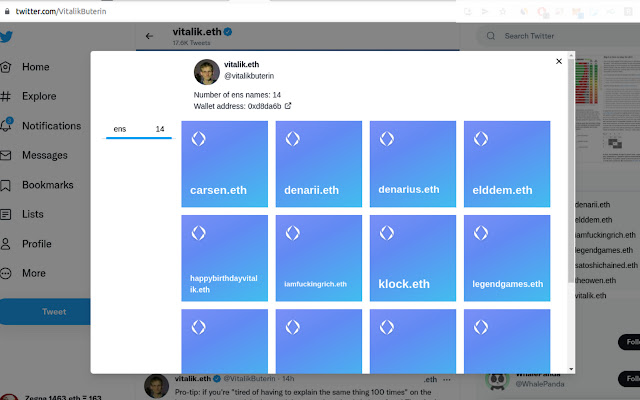Open Messages in the sidebar
640x400 pixels.
pos(44,155)
